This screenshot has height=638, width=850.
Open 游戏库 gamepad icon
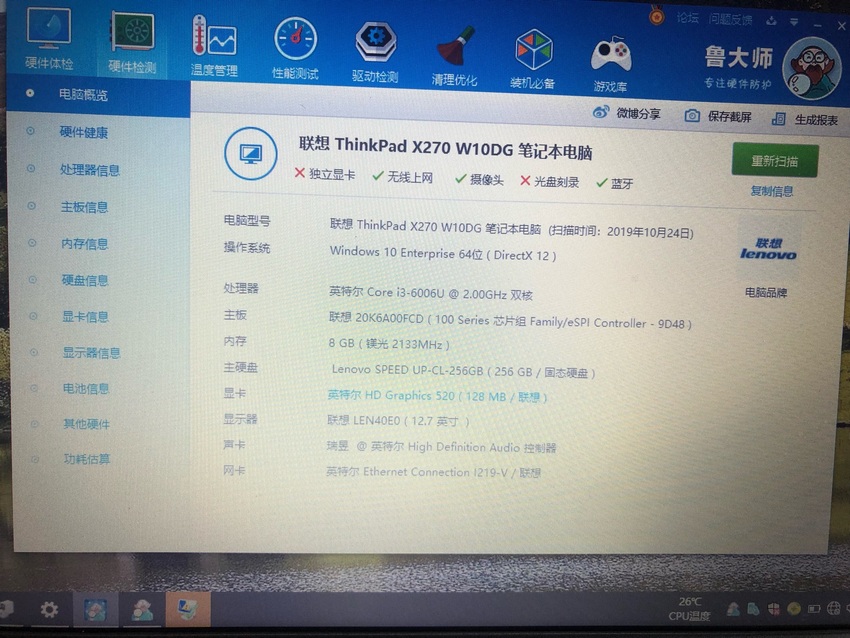[x=610, y=64]
